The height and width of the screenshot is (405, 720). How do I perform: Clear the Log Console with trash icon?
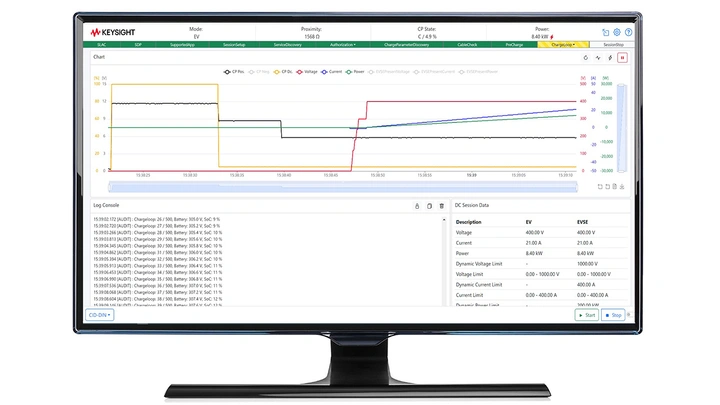pos(442,205)
